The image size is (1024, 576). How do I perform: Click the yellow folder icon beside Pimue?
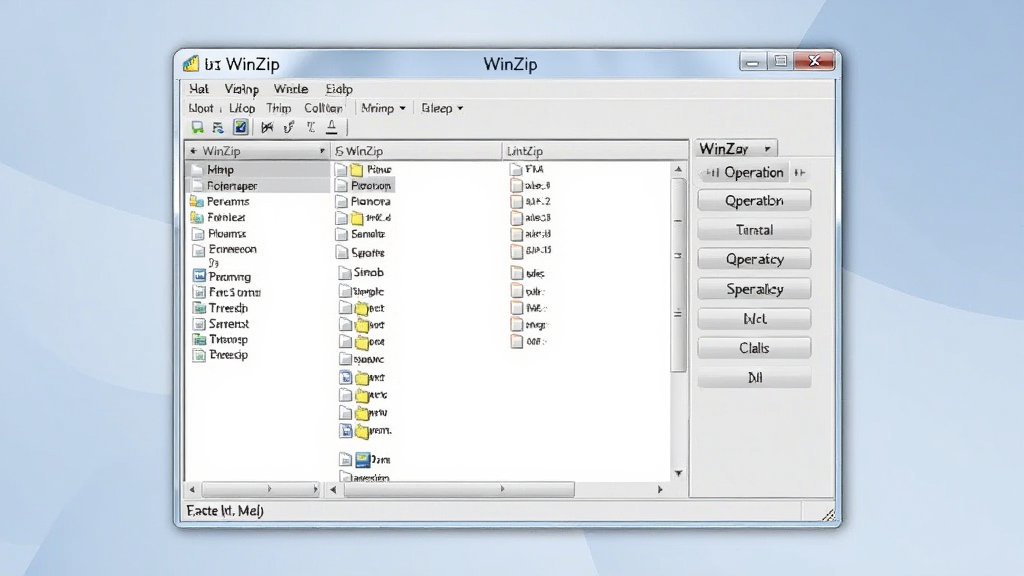click(x=357, y=170)
